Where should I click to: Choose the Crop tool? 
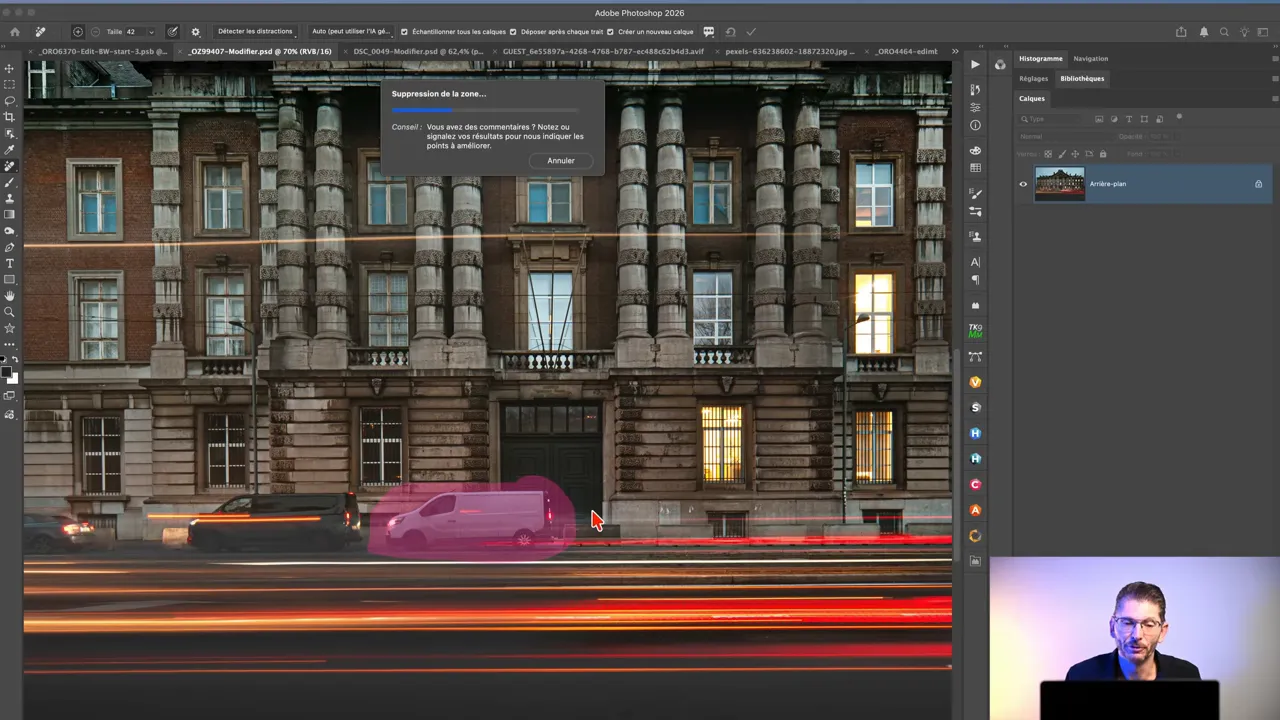pos(9,117)
